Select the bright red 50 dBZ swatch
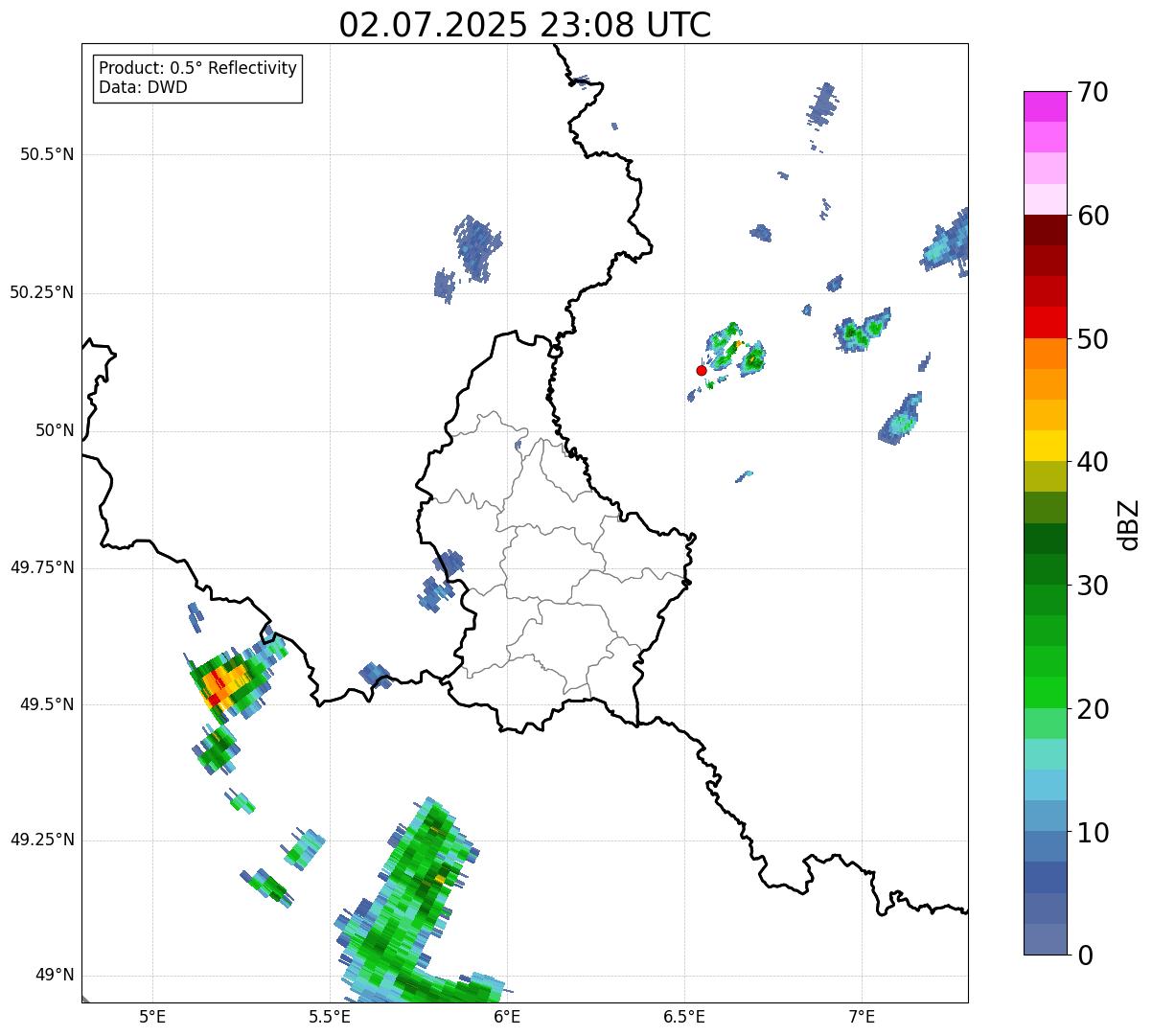 [x=1046, y=323]
